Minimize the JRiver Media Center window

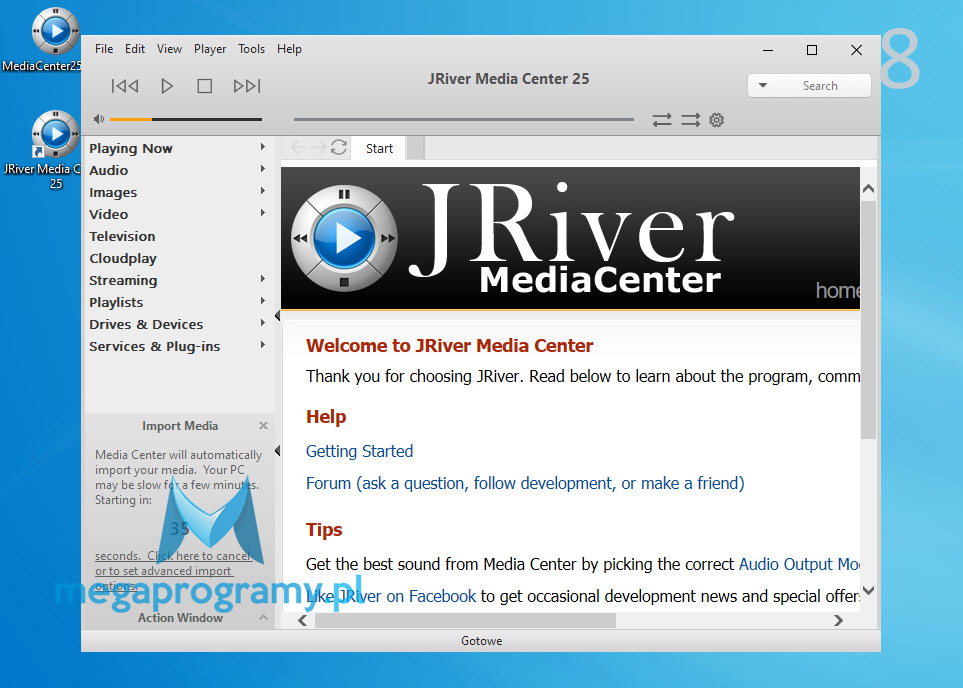pyautogui.click(x=768, y=50)
